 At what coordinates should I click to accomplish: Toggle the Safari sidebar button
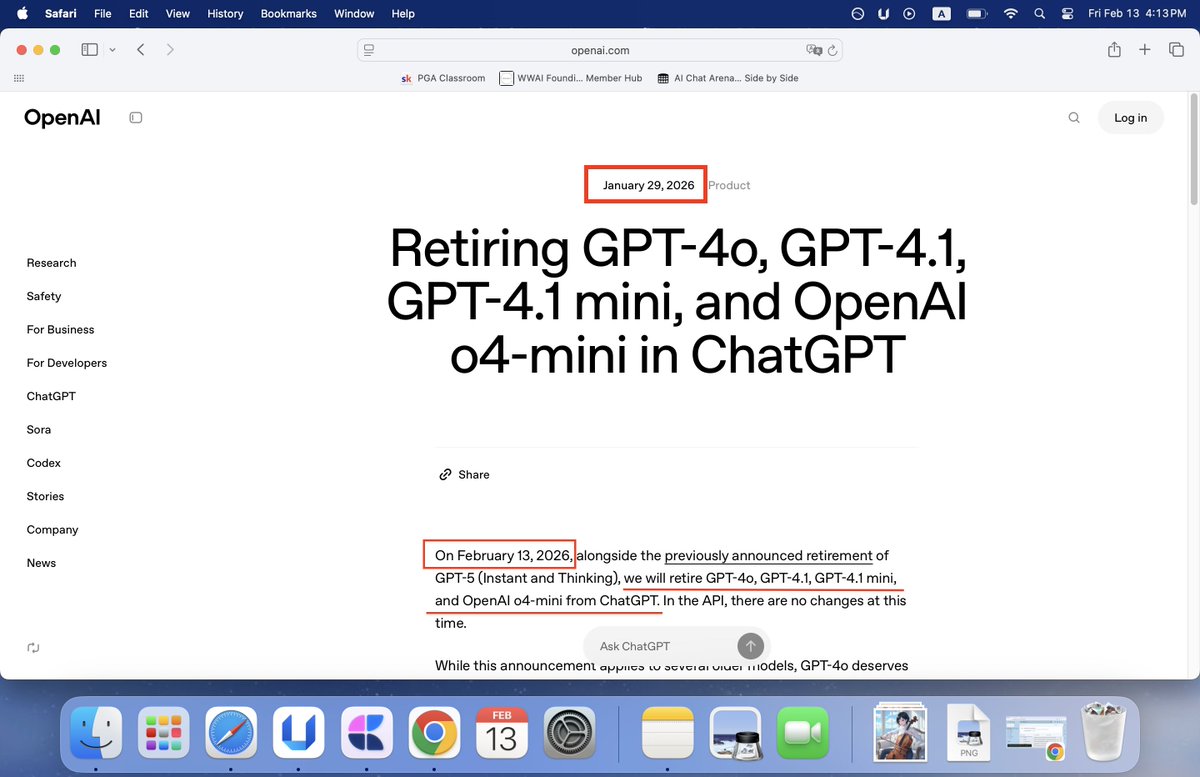(89, 49)
